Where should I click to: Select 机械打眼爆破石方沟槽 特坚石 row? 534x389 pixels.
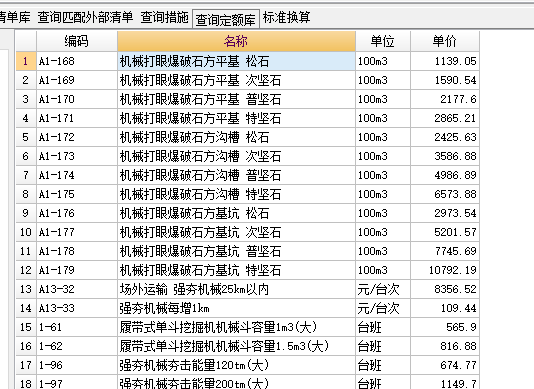tap(236, 194)
